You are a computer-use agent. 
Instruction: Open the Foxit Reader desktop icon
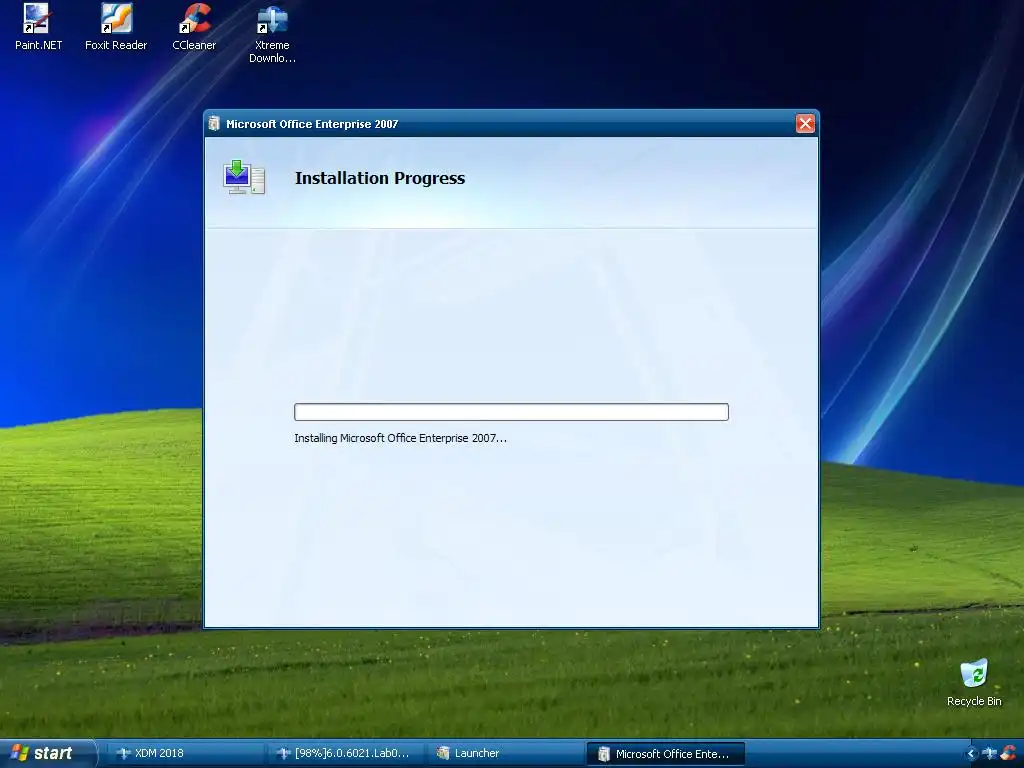pyautogui.click(x=116, y=26)
